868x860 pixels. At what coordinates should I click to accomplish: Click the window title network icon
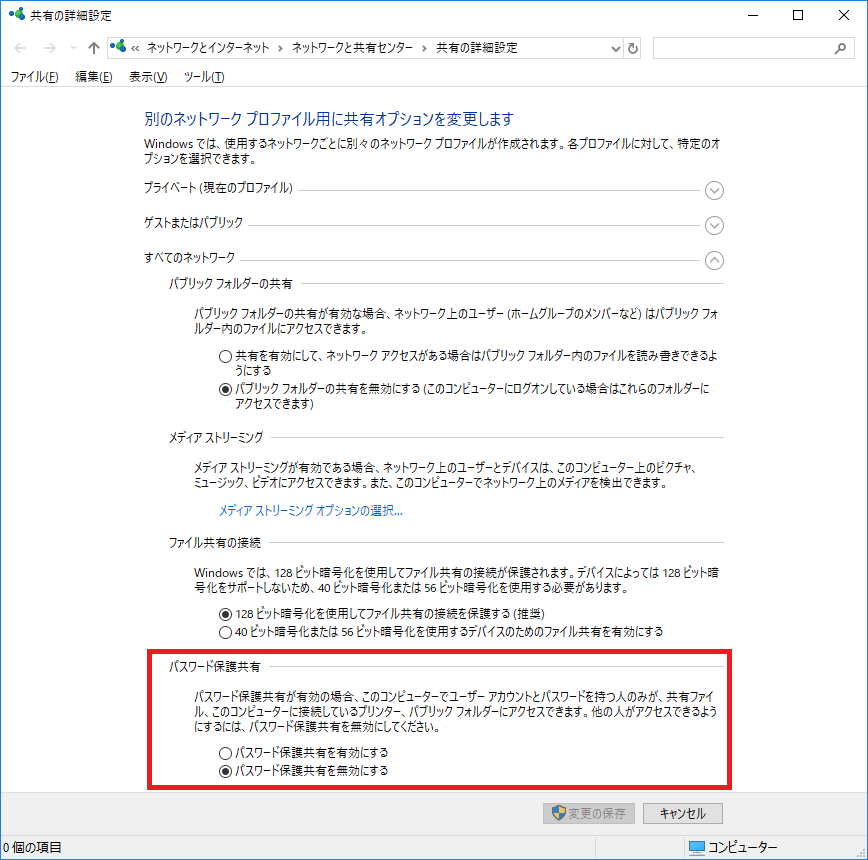pos(17,14)
